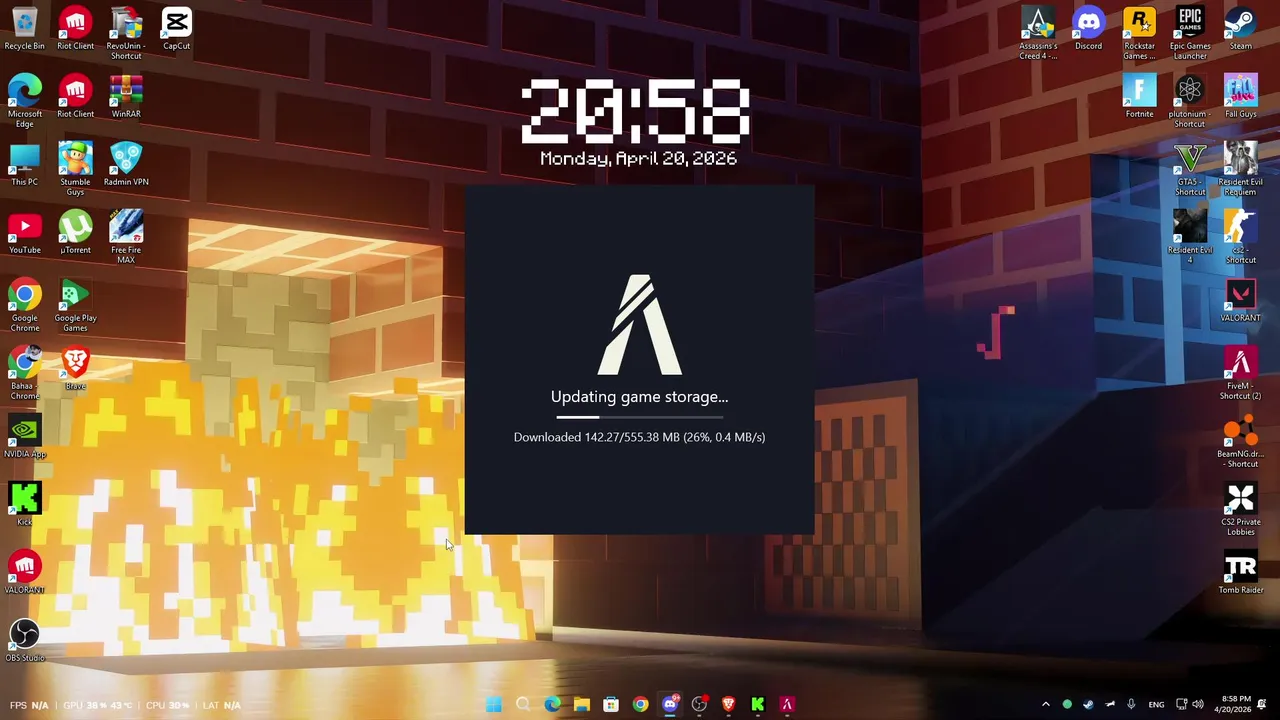Click the microphone tray icon
The width and height of the screenshot is (1280, 720).
(1131, 705)
